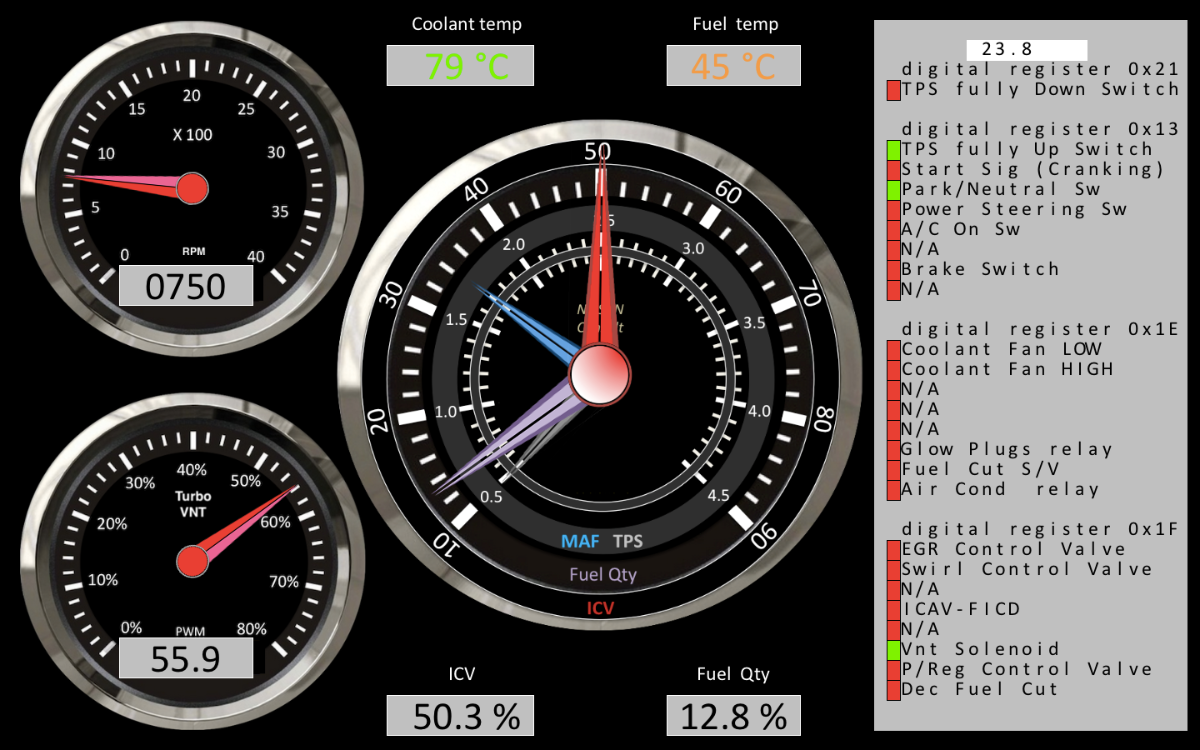The height and width of the screenshot is (750, 1200).
Task: Click the EGR Control Valve indicator square
Action: coord(893,550)
